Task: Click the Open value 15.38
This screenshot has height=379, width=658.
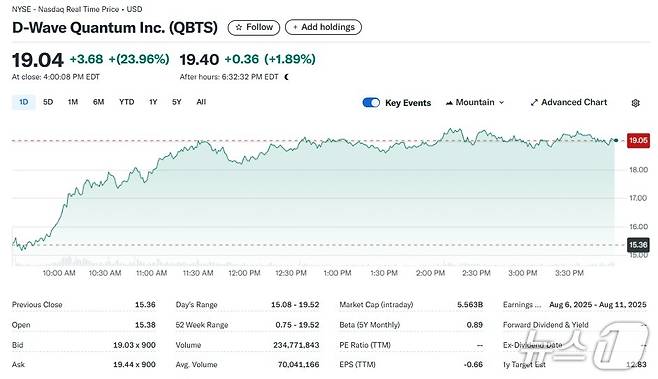Action: (145, 325)
